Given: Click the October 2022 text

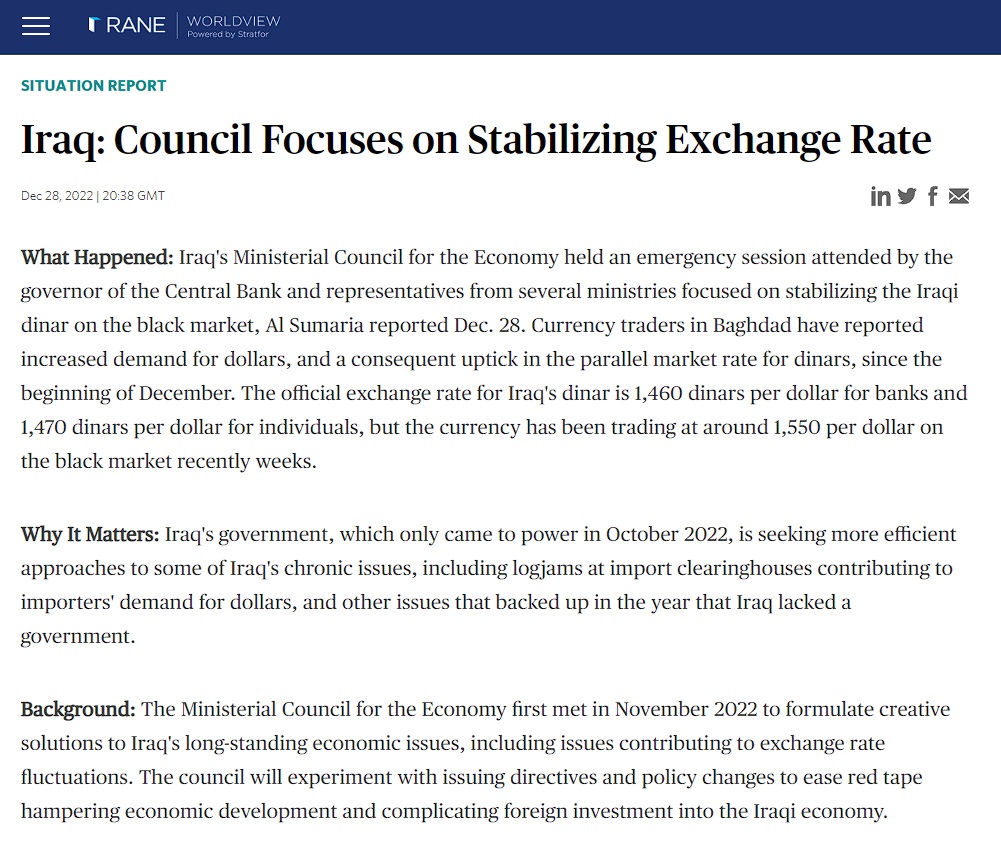Looking at the screenshot, I should tap(669, 534).
